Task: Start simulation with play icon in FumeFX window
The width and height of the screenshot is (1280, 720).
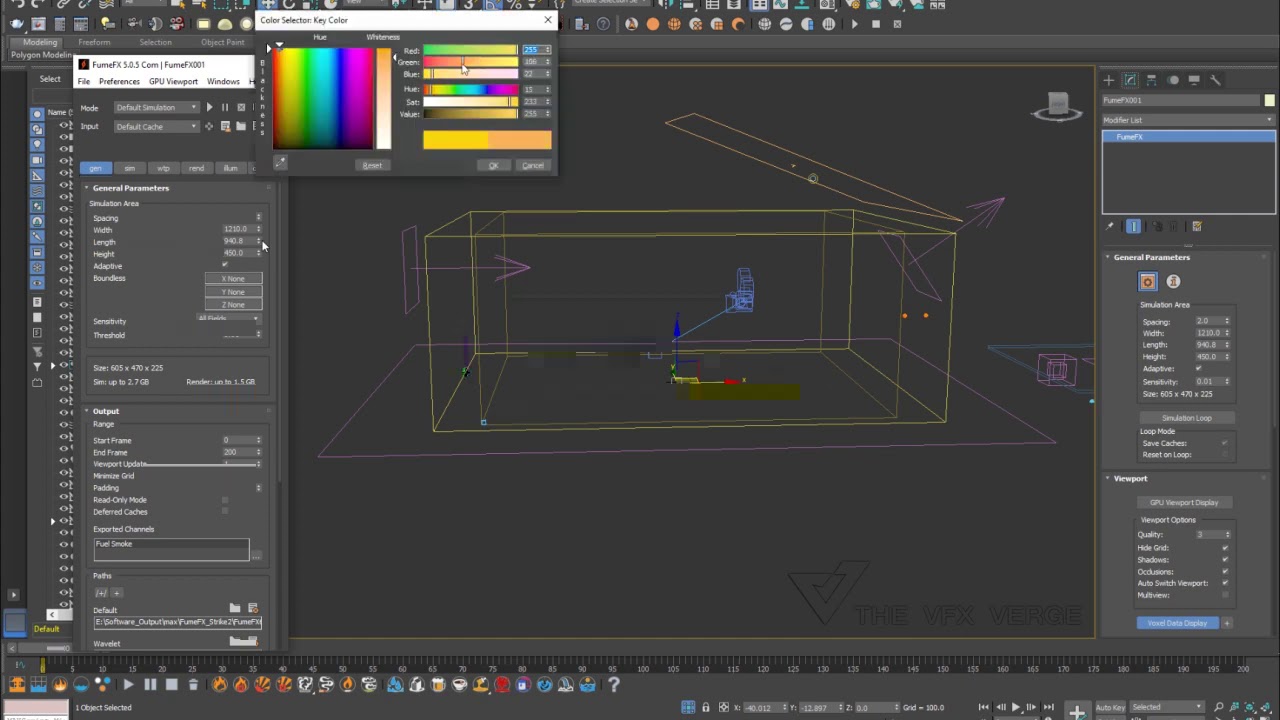Action: (209, 107)
